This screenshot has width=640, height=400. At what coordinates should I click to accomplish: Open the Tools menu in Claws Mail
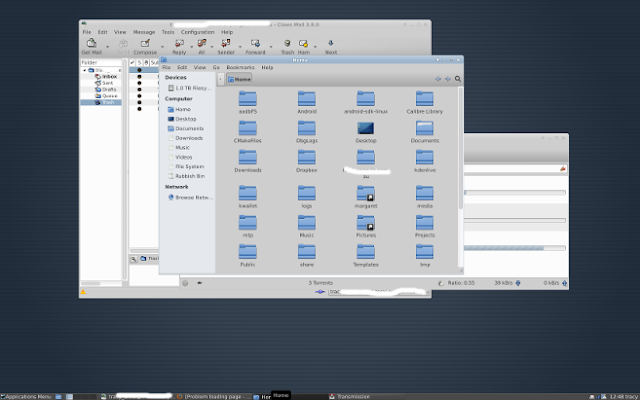[x=168, y=32]
